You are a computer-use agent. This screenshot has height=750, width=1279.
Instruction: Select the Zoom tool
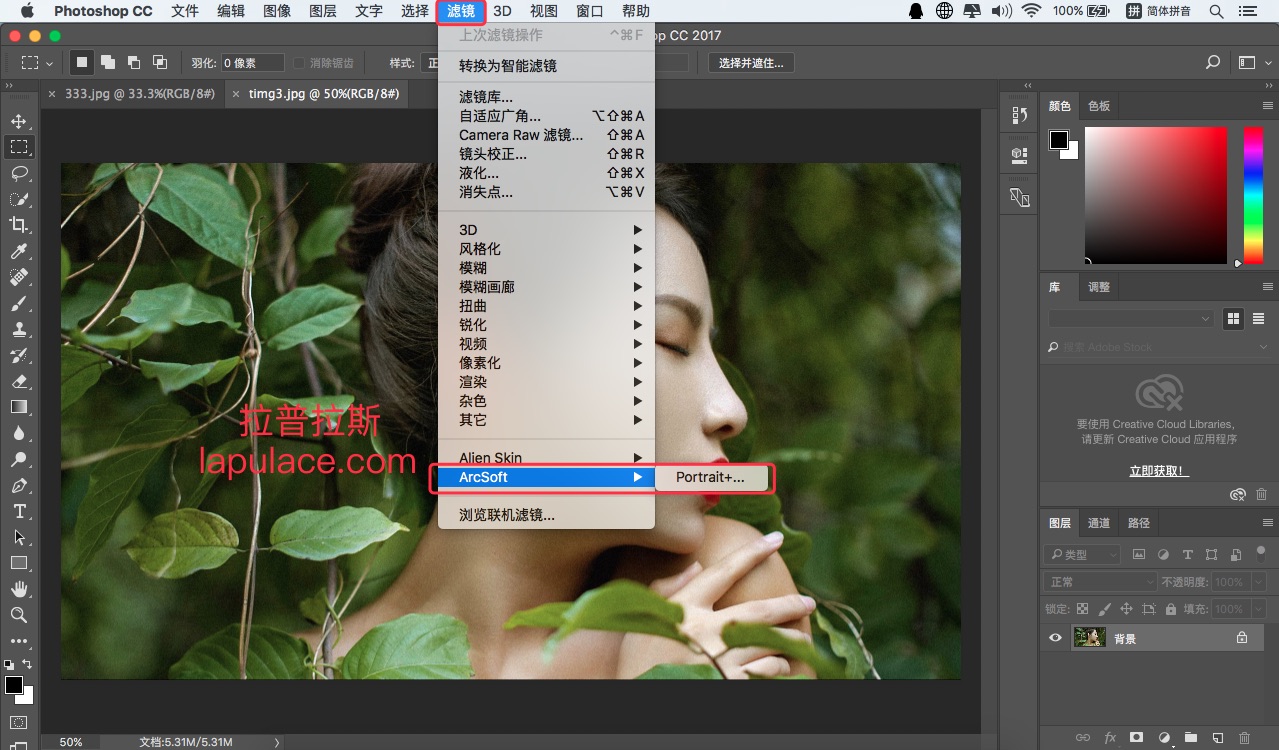[x=18, y=615]
